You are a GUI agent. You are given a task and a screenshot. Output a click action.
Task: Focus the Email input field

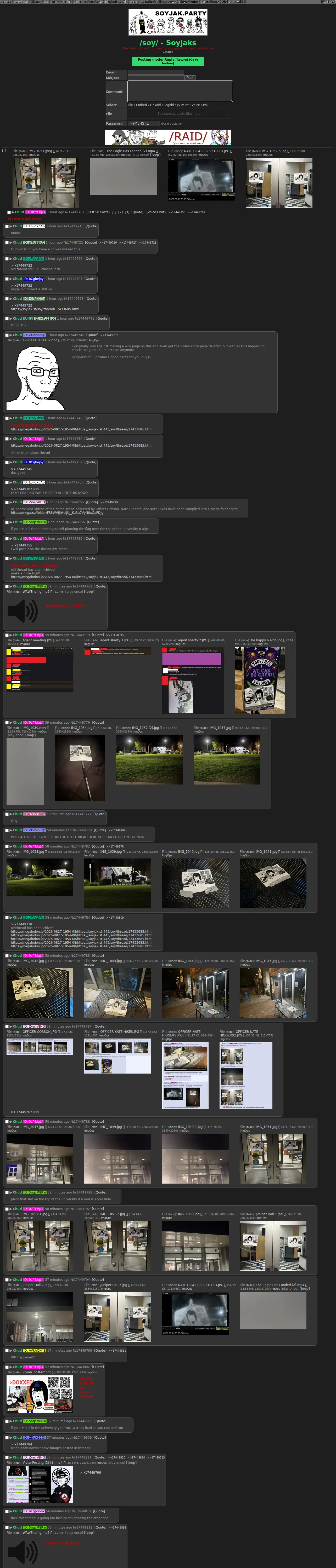click(155, 72)
